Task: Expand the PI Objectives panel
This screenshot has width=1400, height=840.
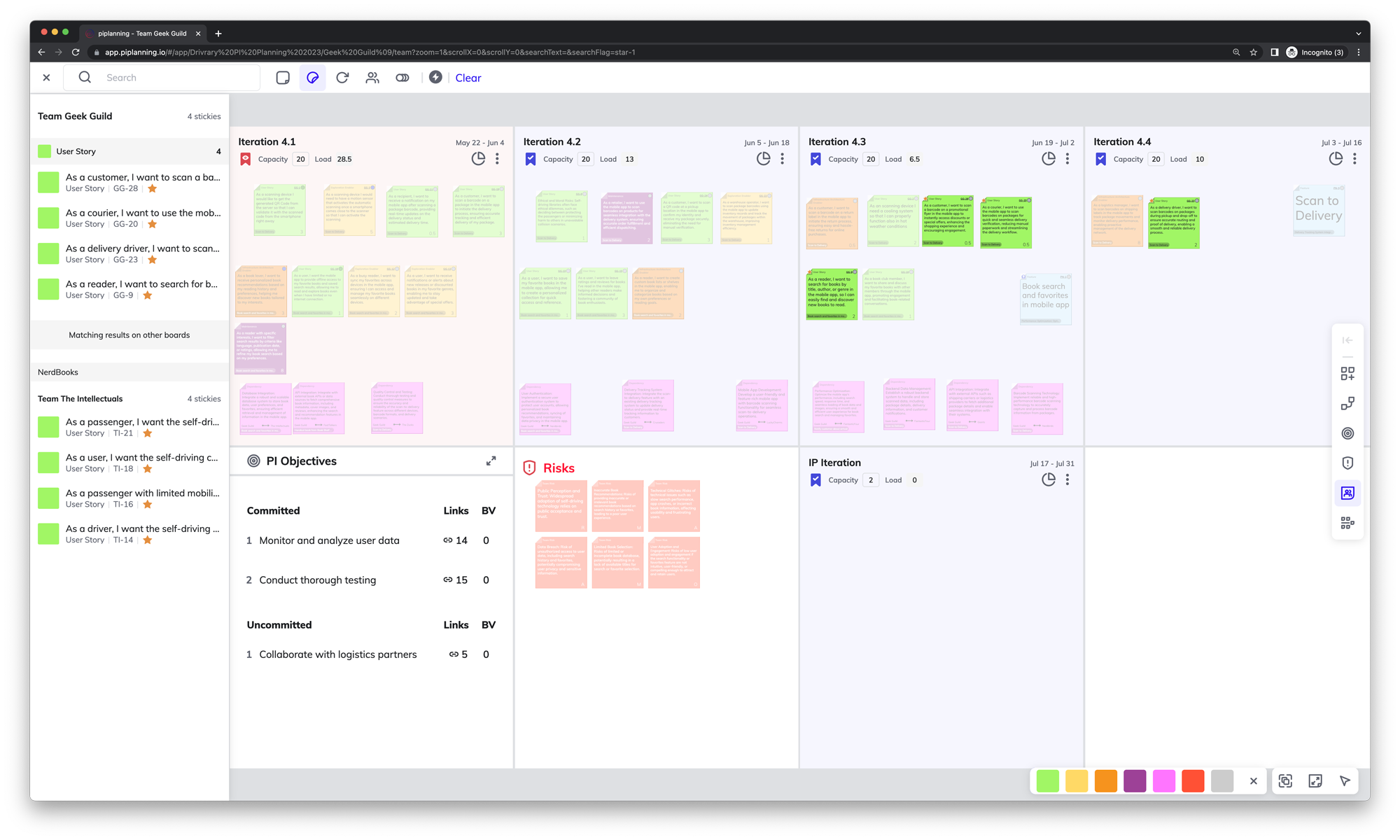Action: 491,461
